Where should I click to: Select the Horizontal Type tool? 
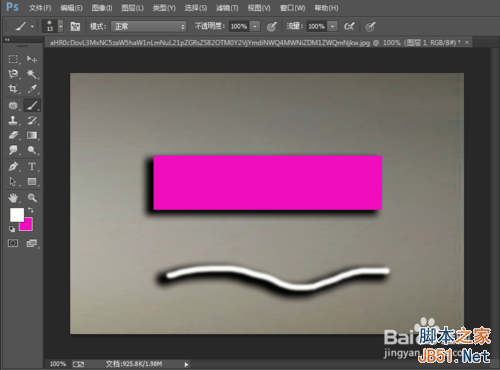[32, 166]
